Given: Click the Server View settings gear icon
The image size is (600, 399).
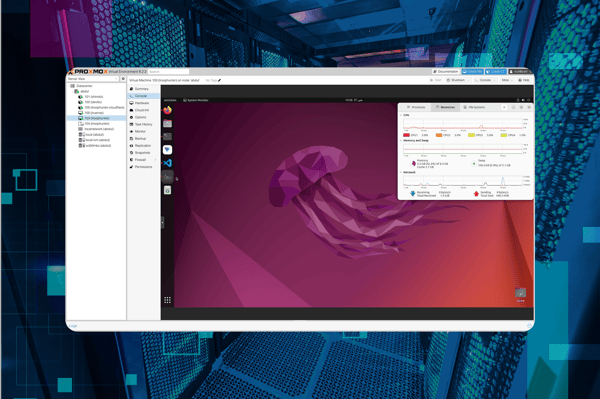Looking at the screenshot, I should [123, 79].
